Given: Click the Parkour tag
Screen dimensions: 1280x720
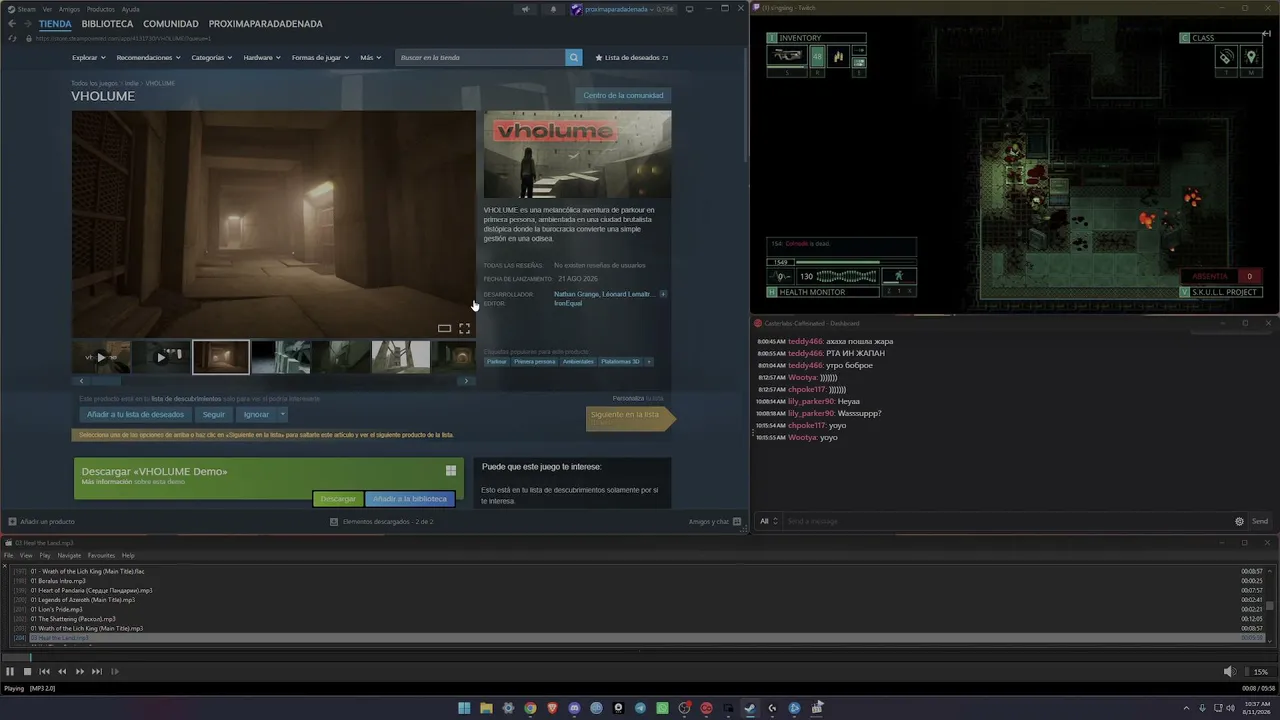Looking at the screenshot, I should 497,361.
